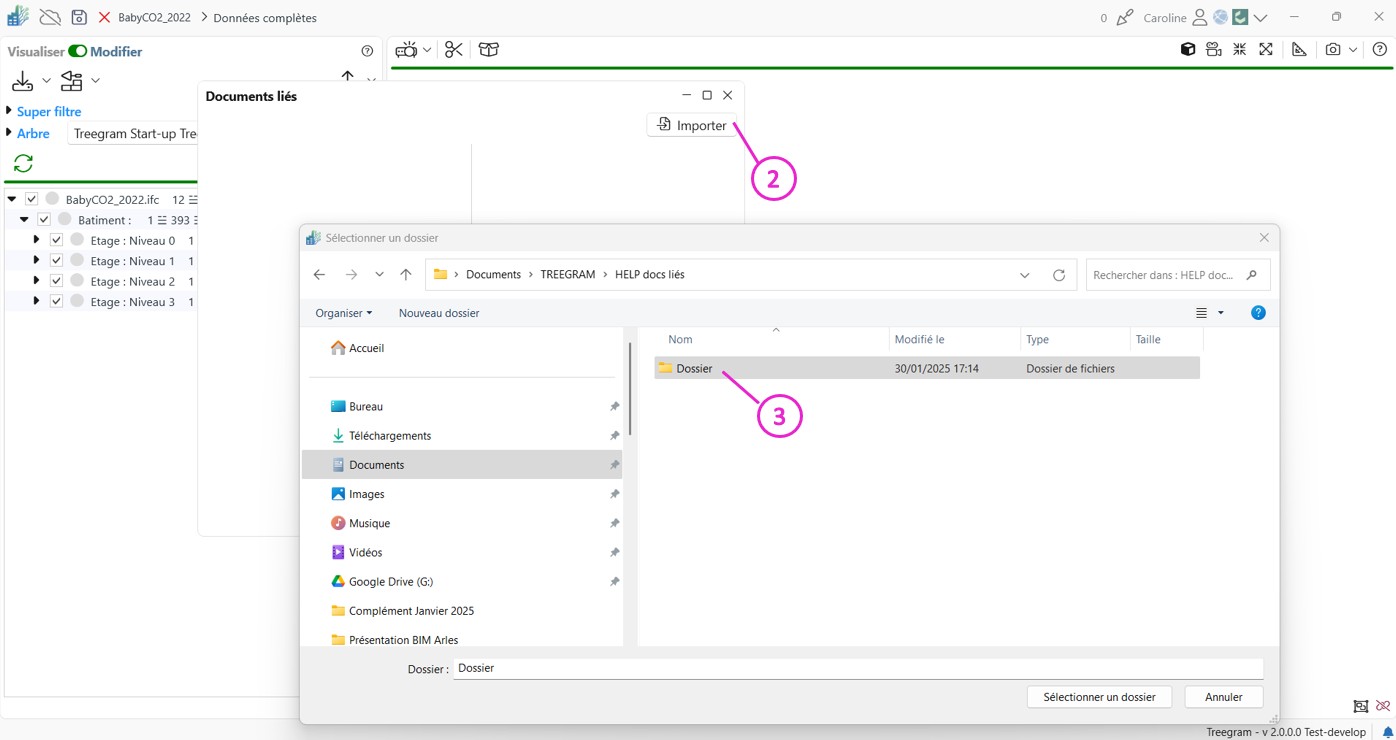1396x740 pixels.
Task: Click the open box section icon
Action: 489,50
